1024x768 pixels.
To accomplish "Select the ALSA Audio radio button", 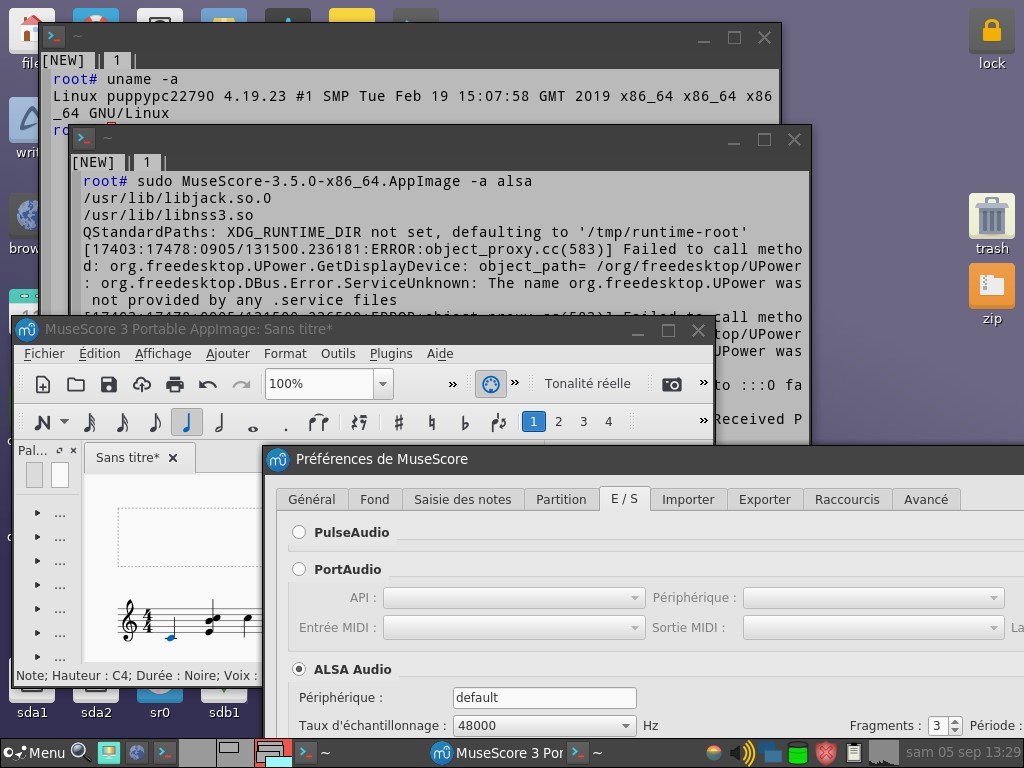I will 299,669.
